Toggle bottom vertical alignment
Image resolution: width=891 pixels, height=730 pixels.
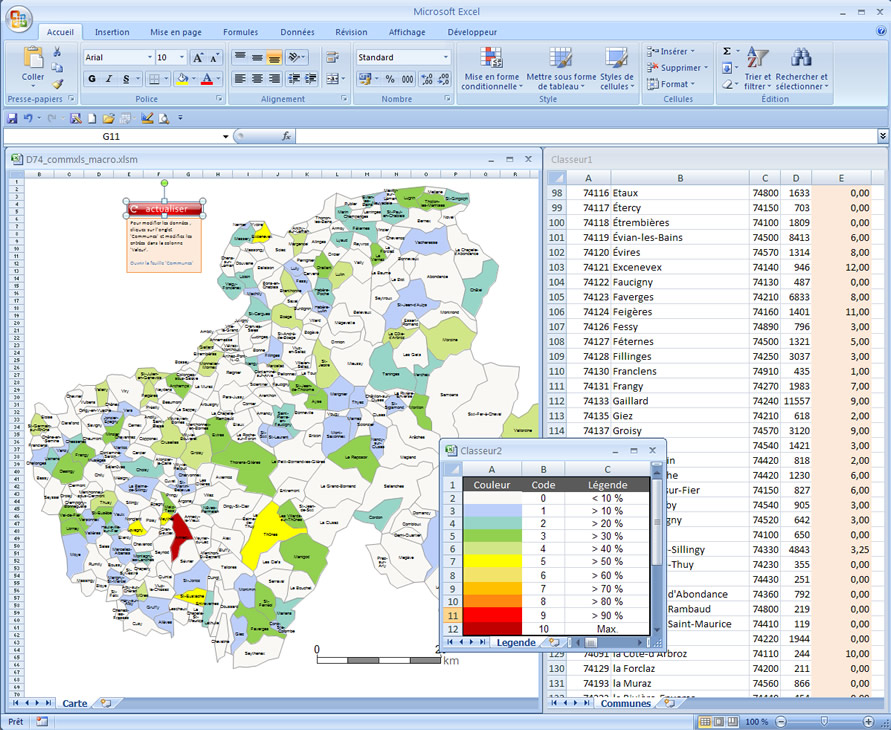(274, 57)
